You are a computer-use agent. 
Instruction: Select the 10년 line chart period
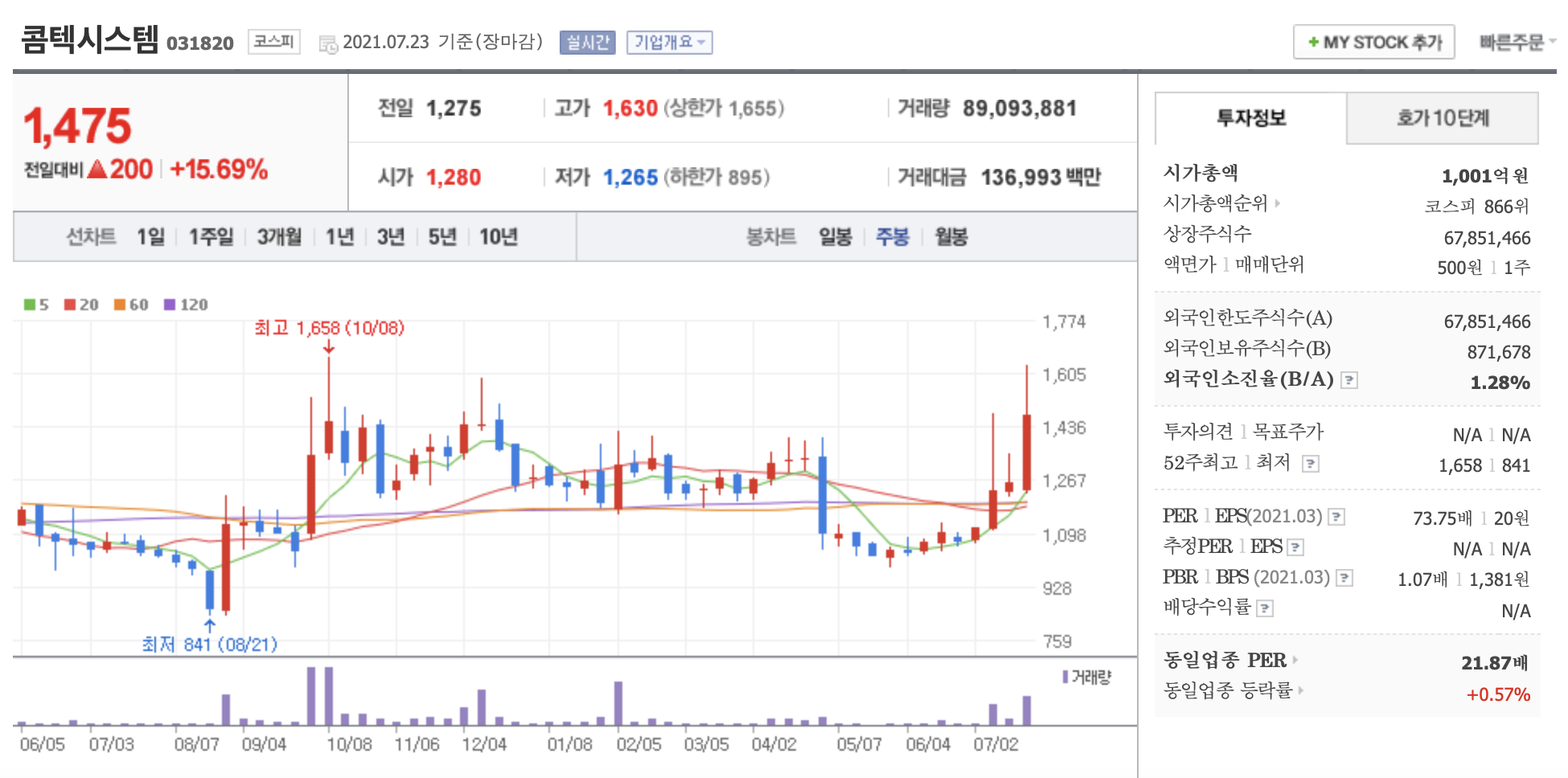[x=499, y=236]
